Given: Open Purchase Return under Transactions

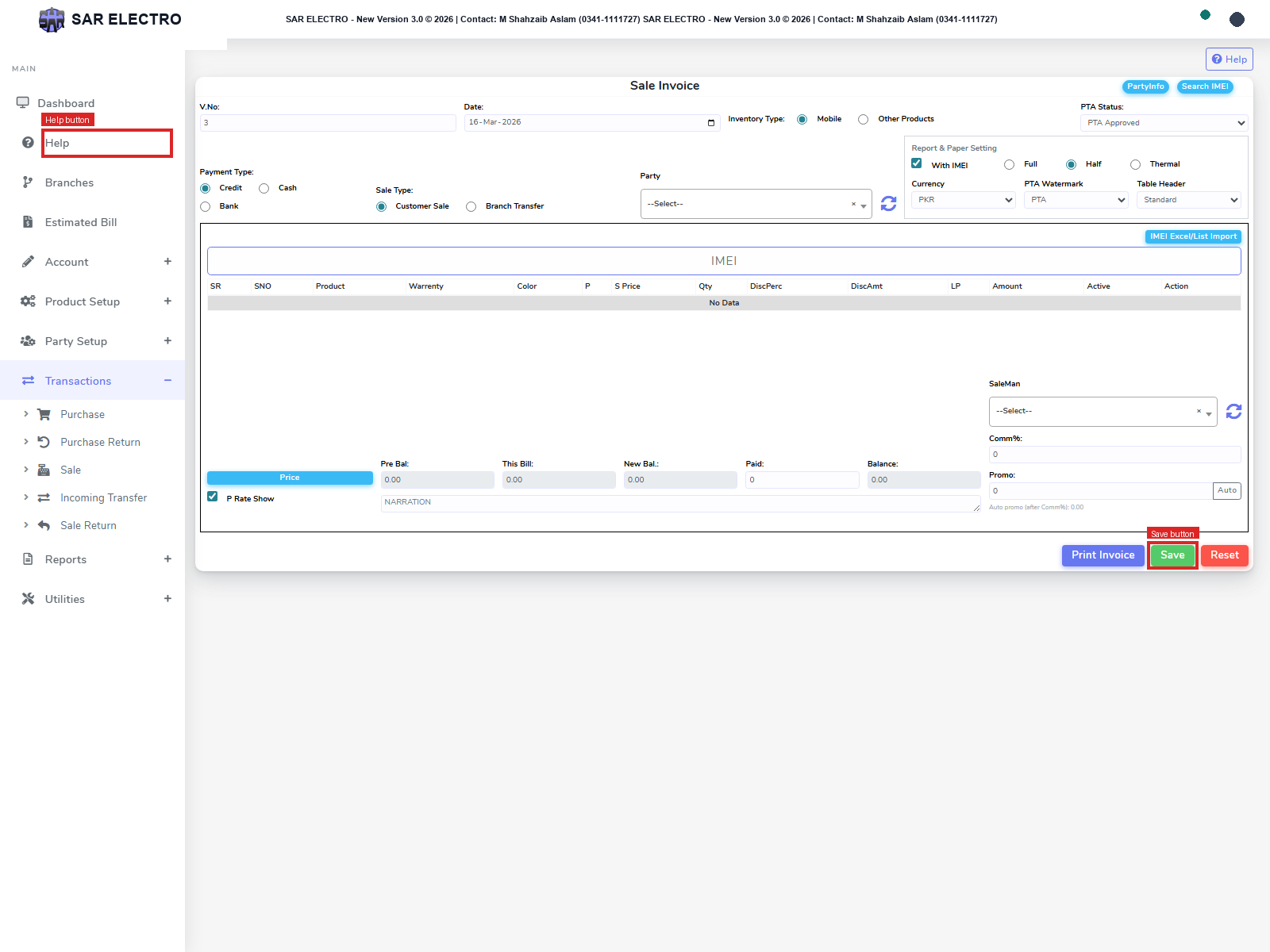Looking at the screenshot, I should (x=100, y=442).
